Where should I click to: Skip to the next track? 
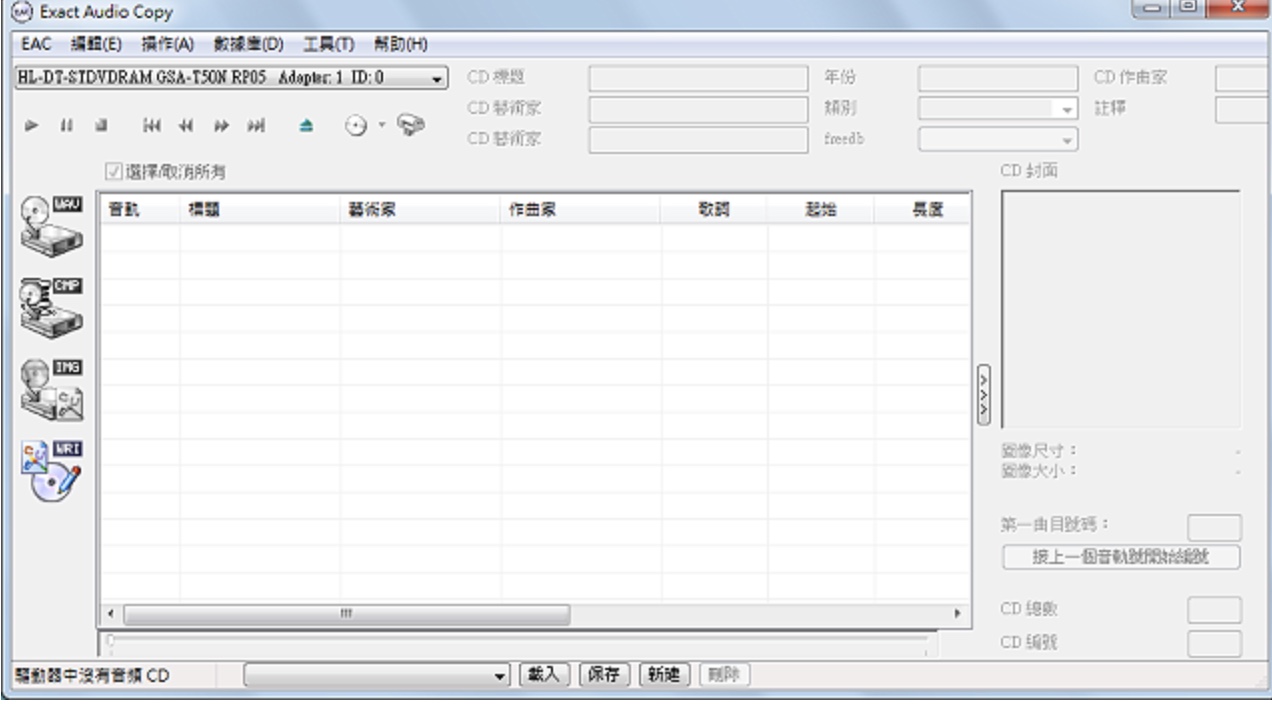[257, 126]
